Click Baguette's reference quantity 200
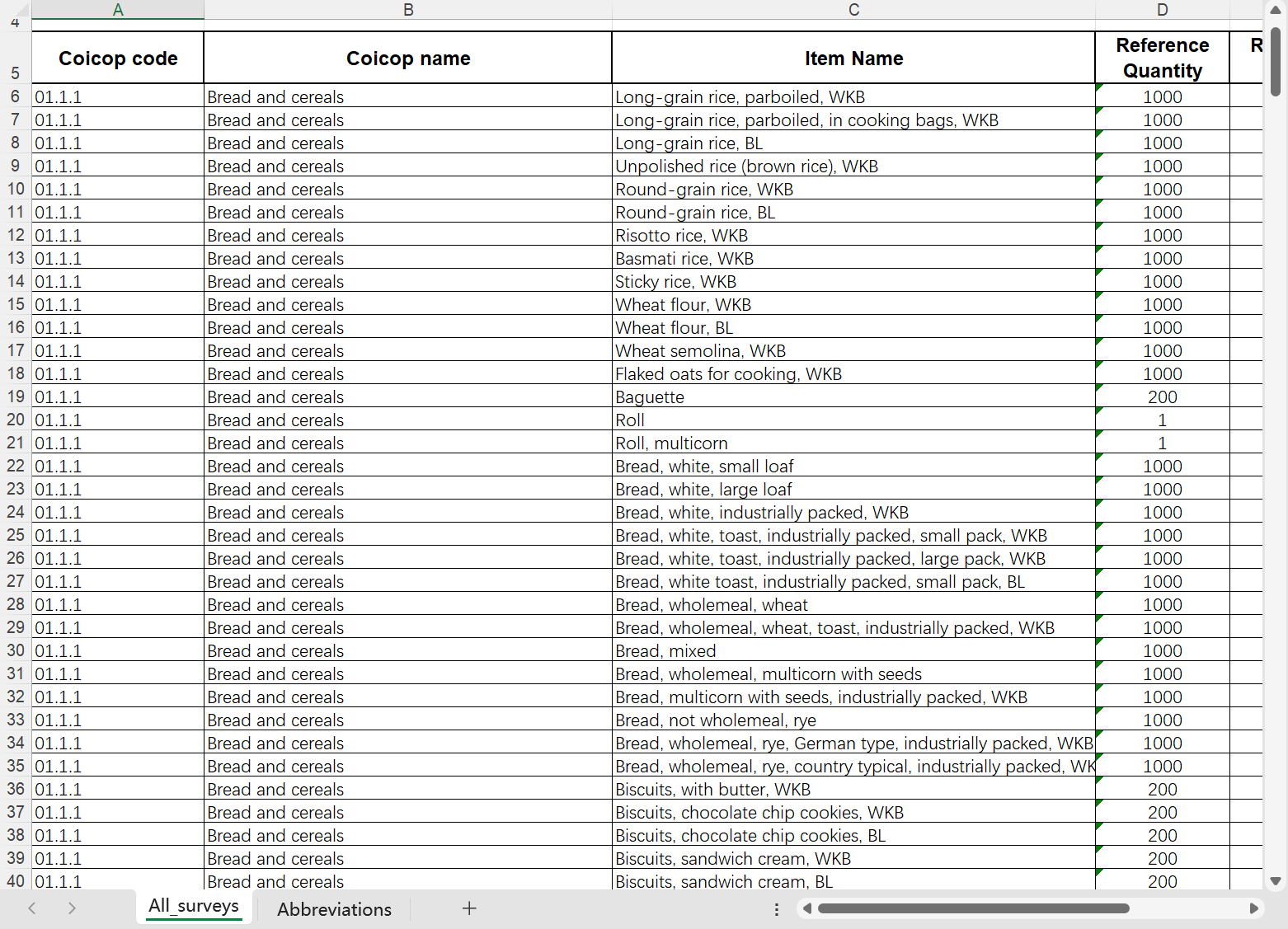Image resolution: width=1288 pixels, height=929 pixels. click(1163, 396)
